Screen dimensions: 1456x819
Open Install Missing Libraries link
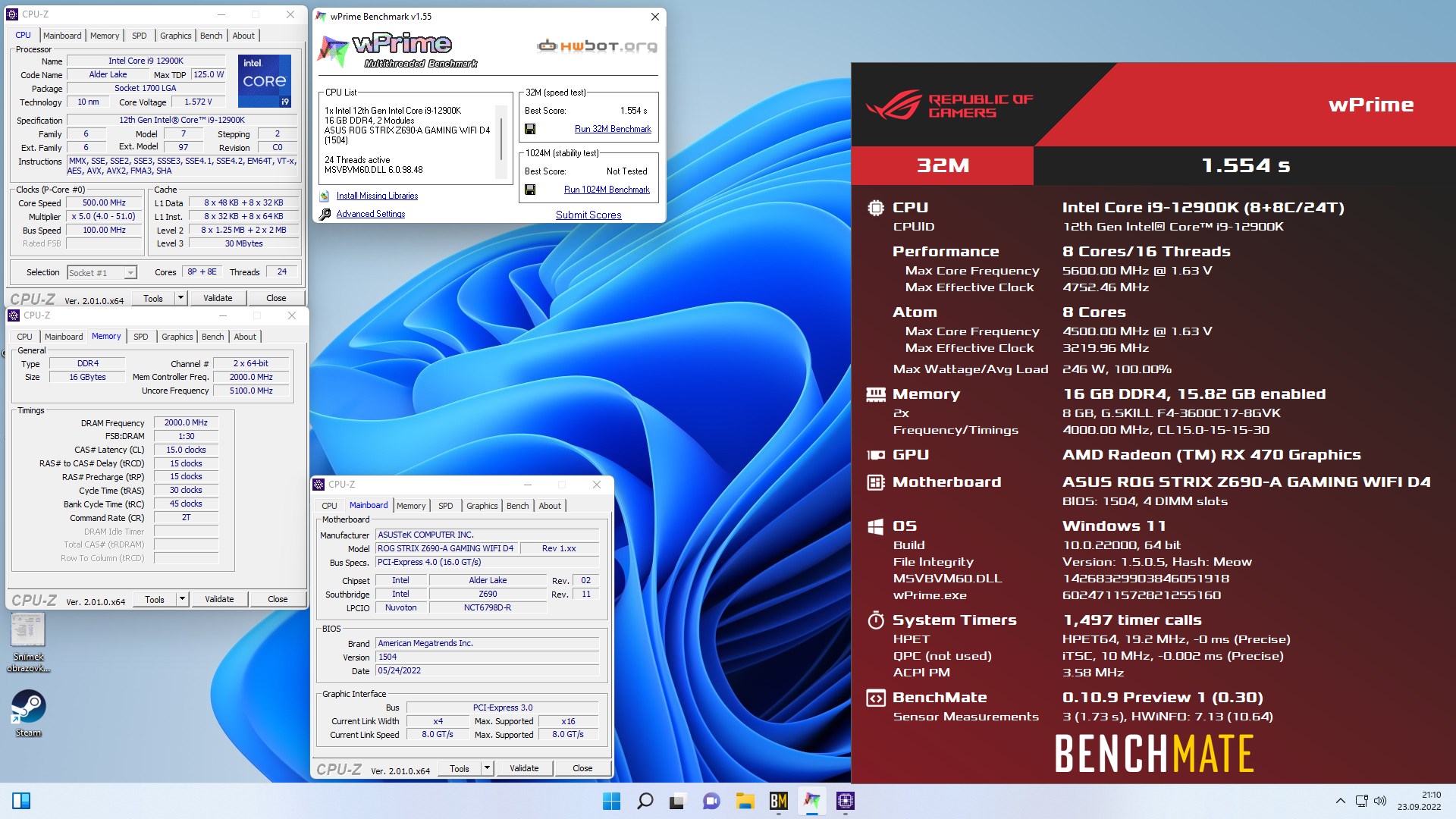(377, 196)
